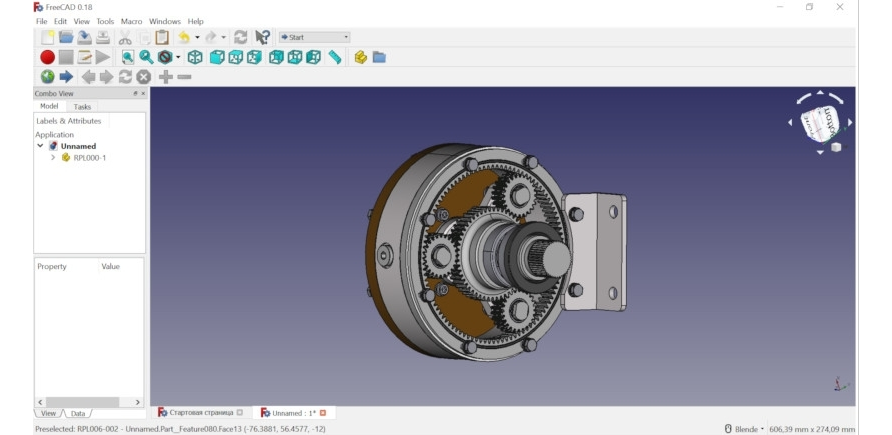This screenshot has width=892, height=435.
Task: Click the Fit all view icon
Action: click(x=128, y=57)
